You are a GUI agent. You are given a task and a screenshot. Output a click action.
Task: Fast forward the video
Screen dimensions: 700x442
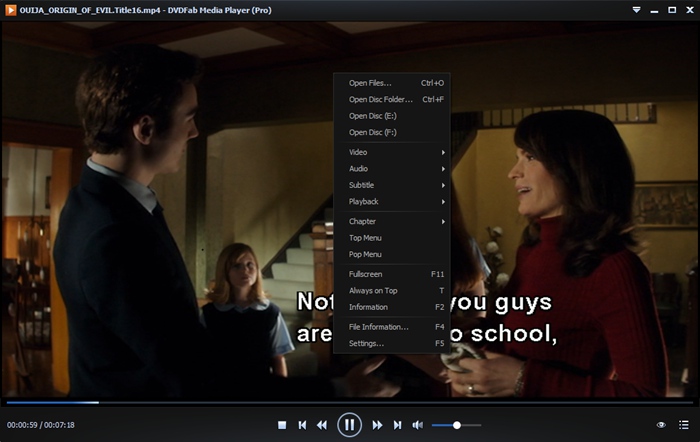[x=377, y=425]
